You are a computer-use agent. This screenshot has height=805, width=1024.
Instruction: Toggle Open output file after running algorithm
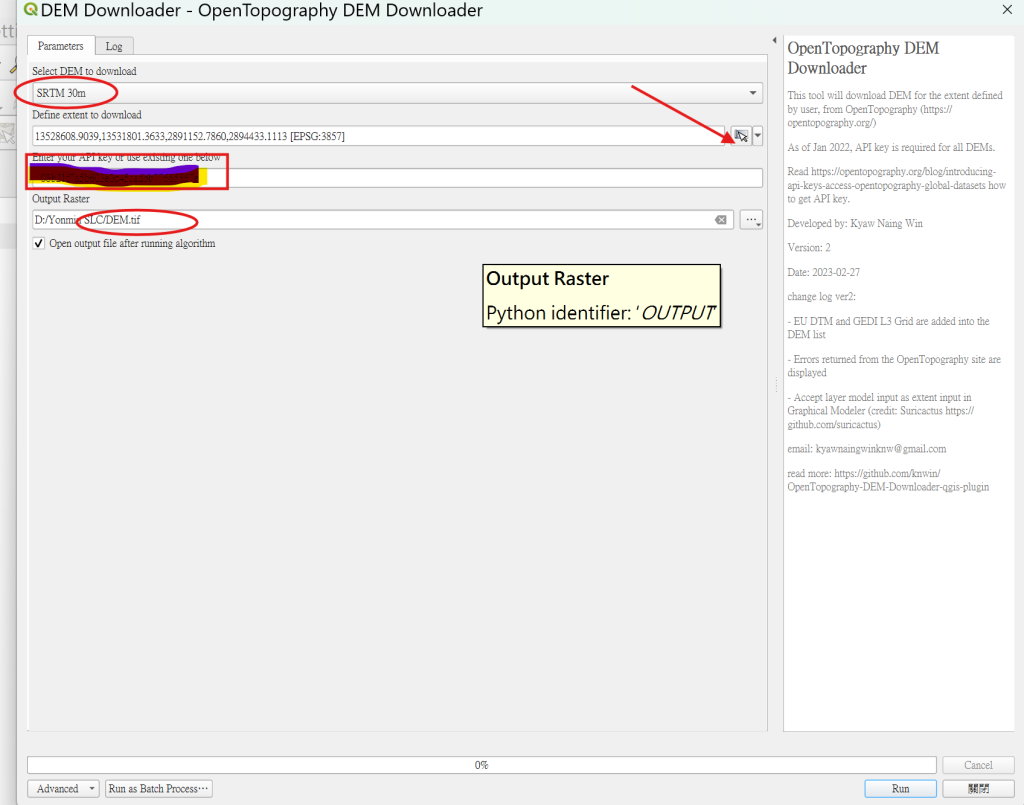[39, 244]
